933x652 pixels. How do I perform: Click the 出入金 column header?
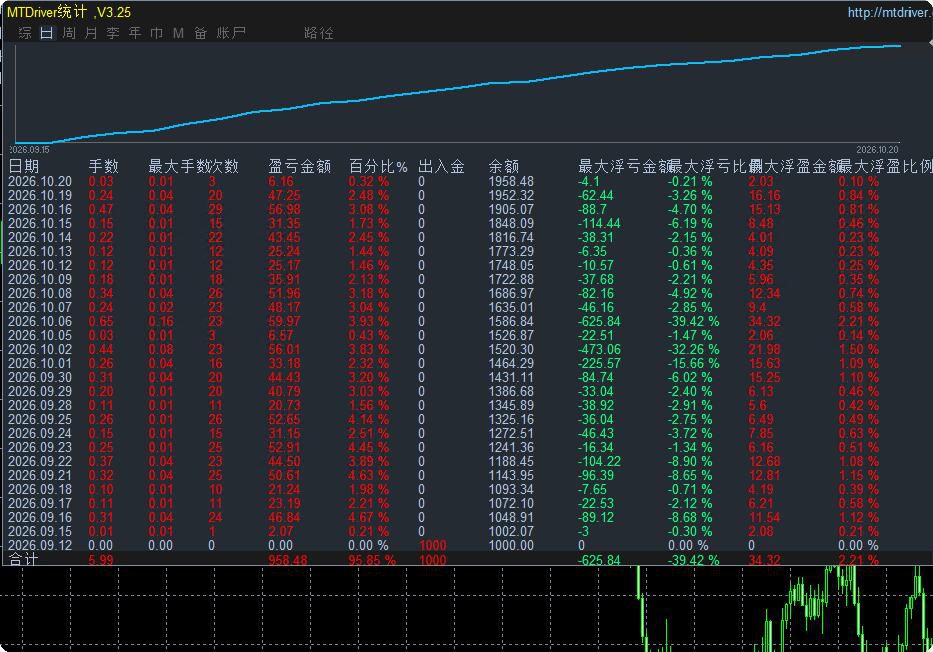pos(441,166)
